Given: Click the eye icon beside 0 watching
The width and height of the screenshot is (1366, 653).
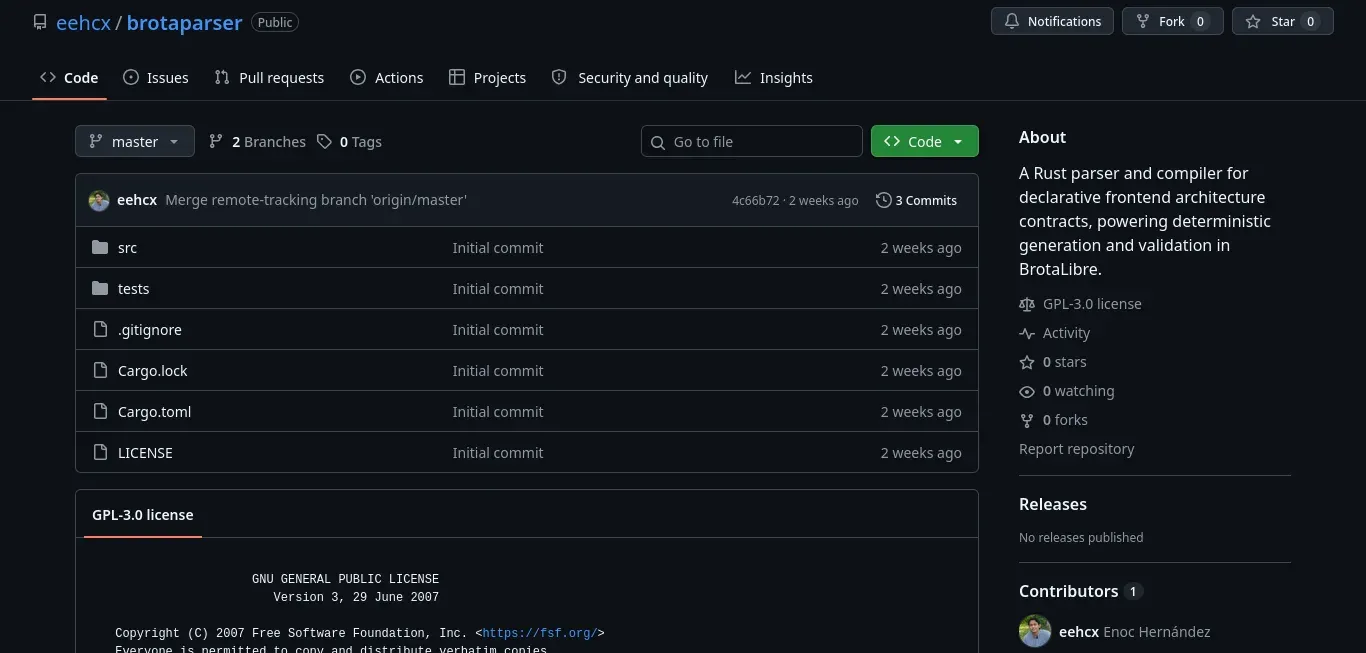Looking at the screenshot, I should (1027, 391).
